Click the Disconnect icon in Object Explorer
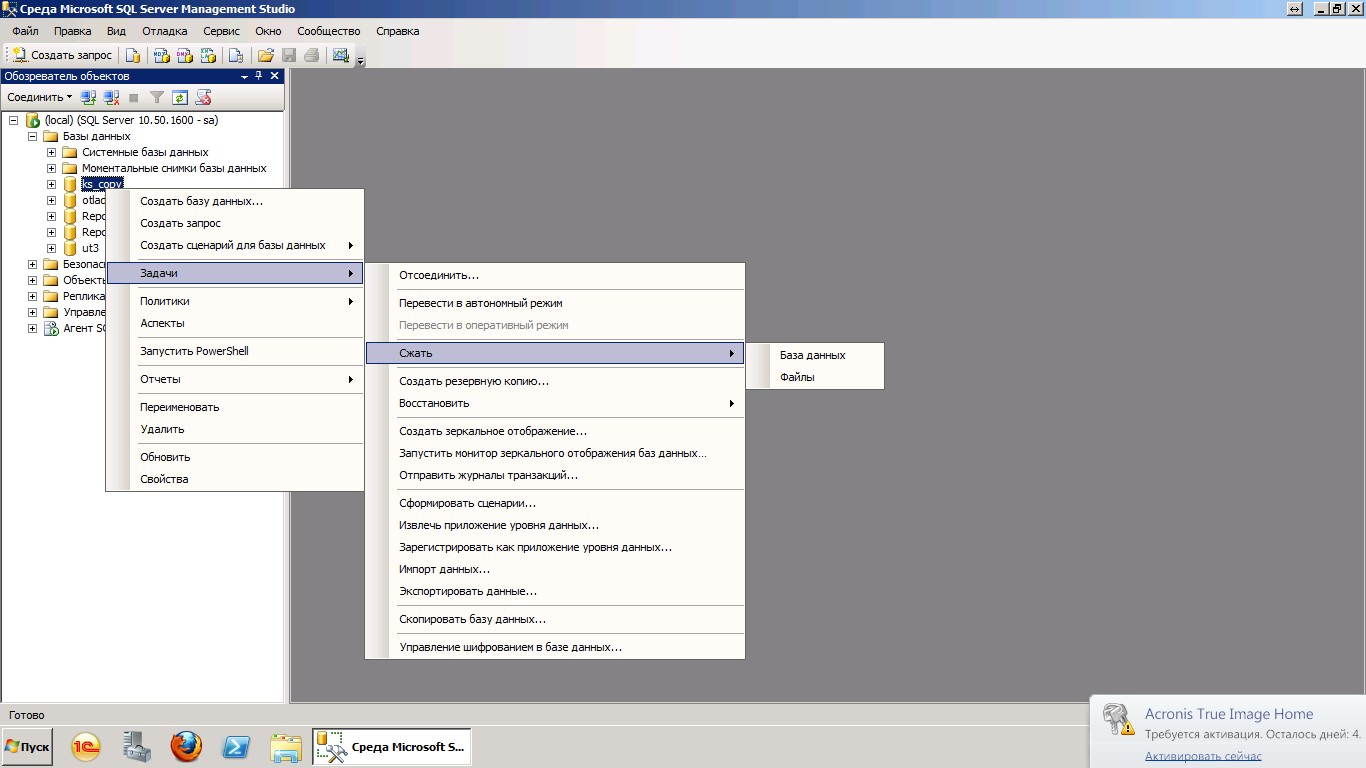Image resolution: width=1366 pixels, height=768 pixels. [x=112, y=97]
